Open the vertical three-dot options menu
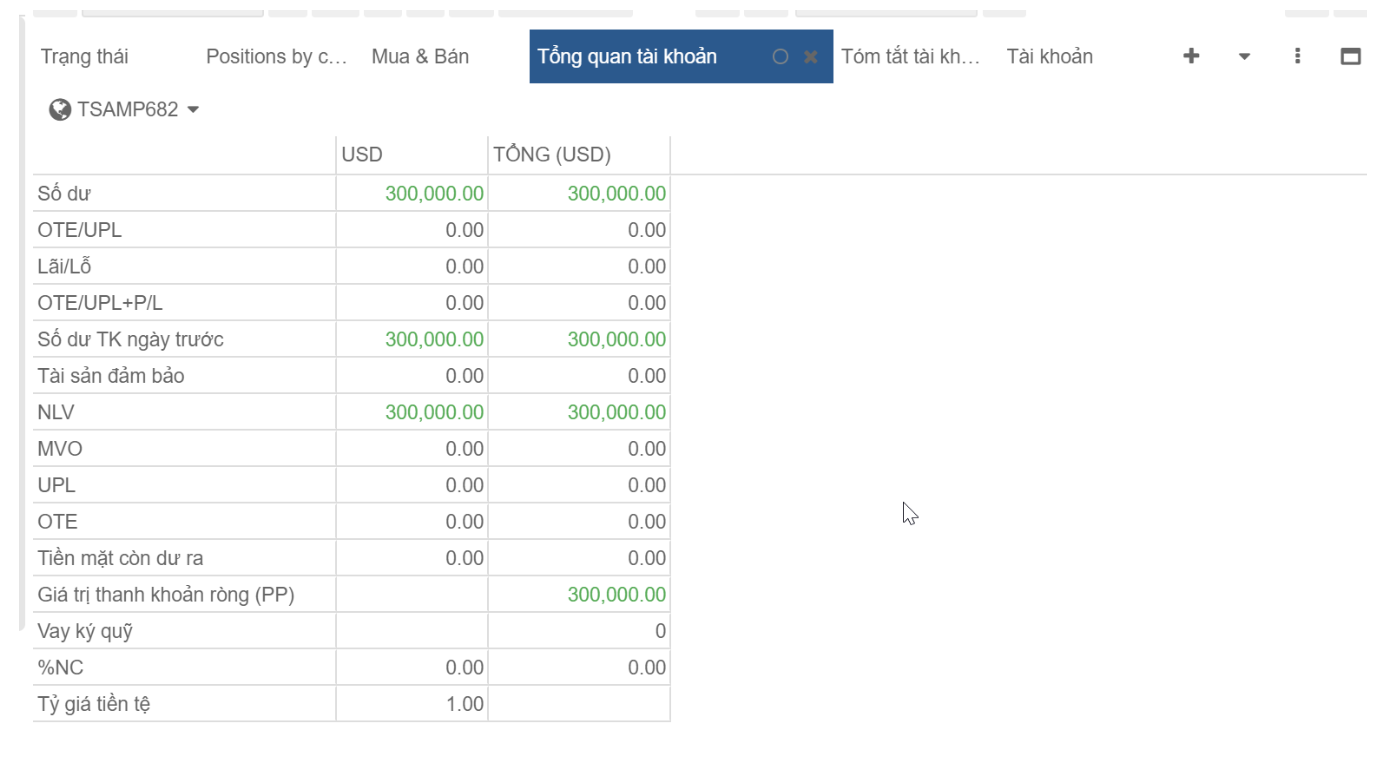This screenshot has height=758, width=1382. pos(1297,56)
